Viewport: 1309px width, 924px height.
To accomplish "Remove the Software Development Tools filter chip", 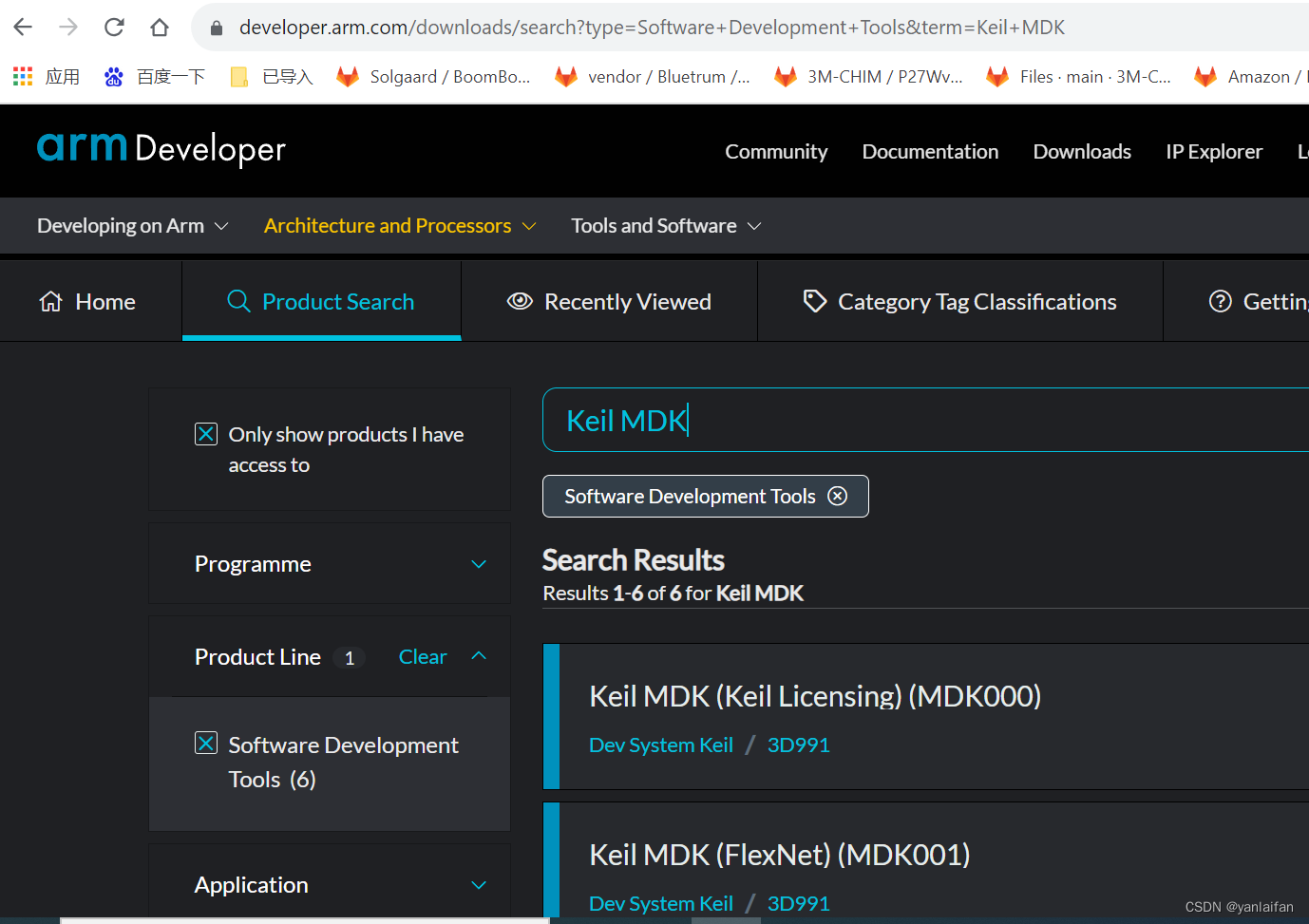I will [x=837, y=496].
